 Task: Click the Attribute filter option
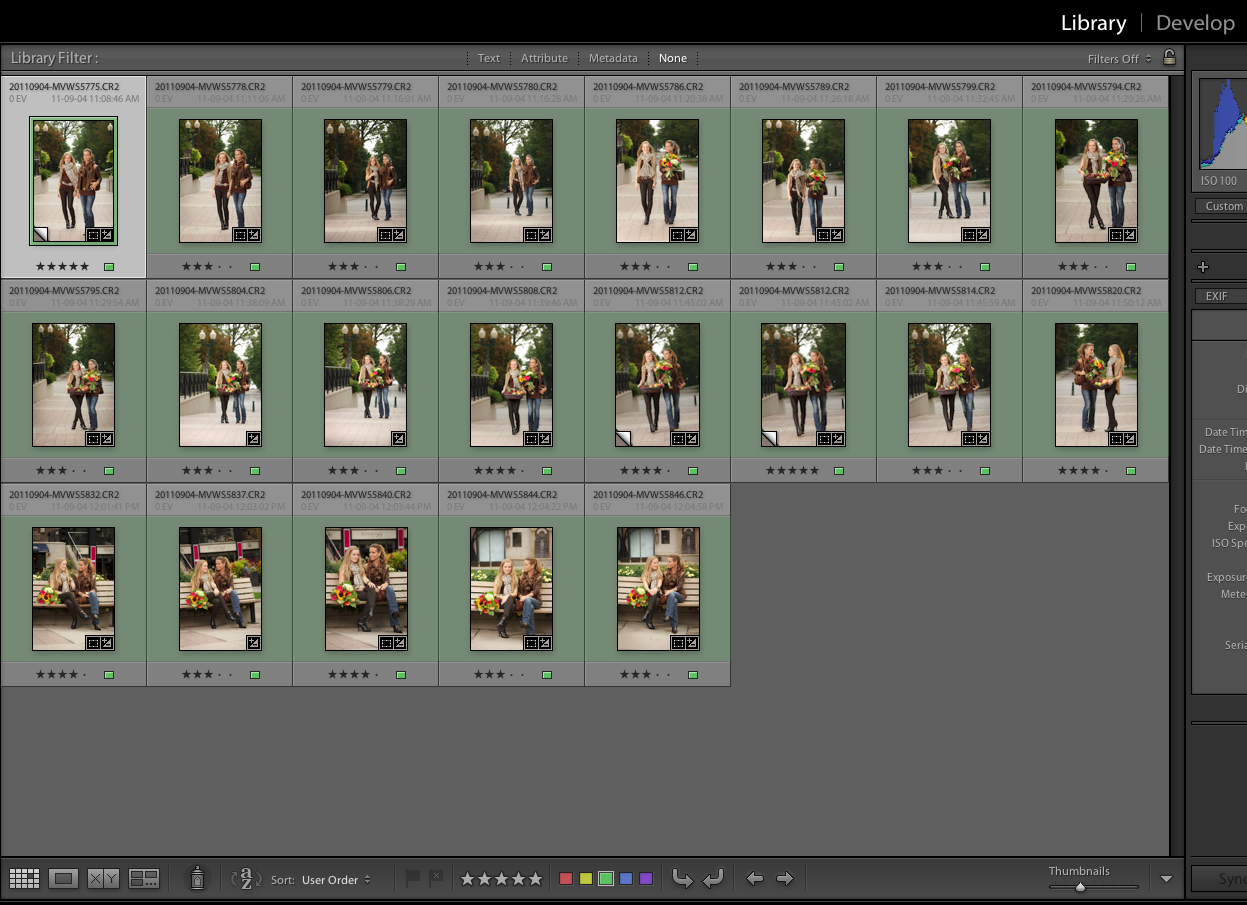pyautogui.click(x=544, y=58)
